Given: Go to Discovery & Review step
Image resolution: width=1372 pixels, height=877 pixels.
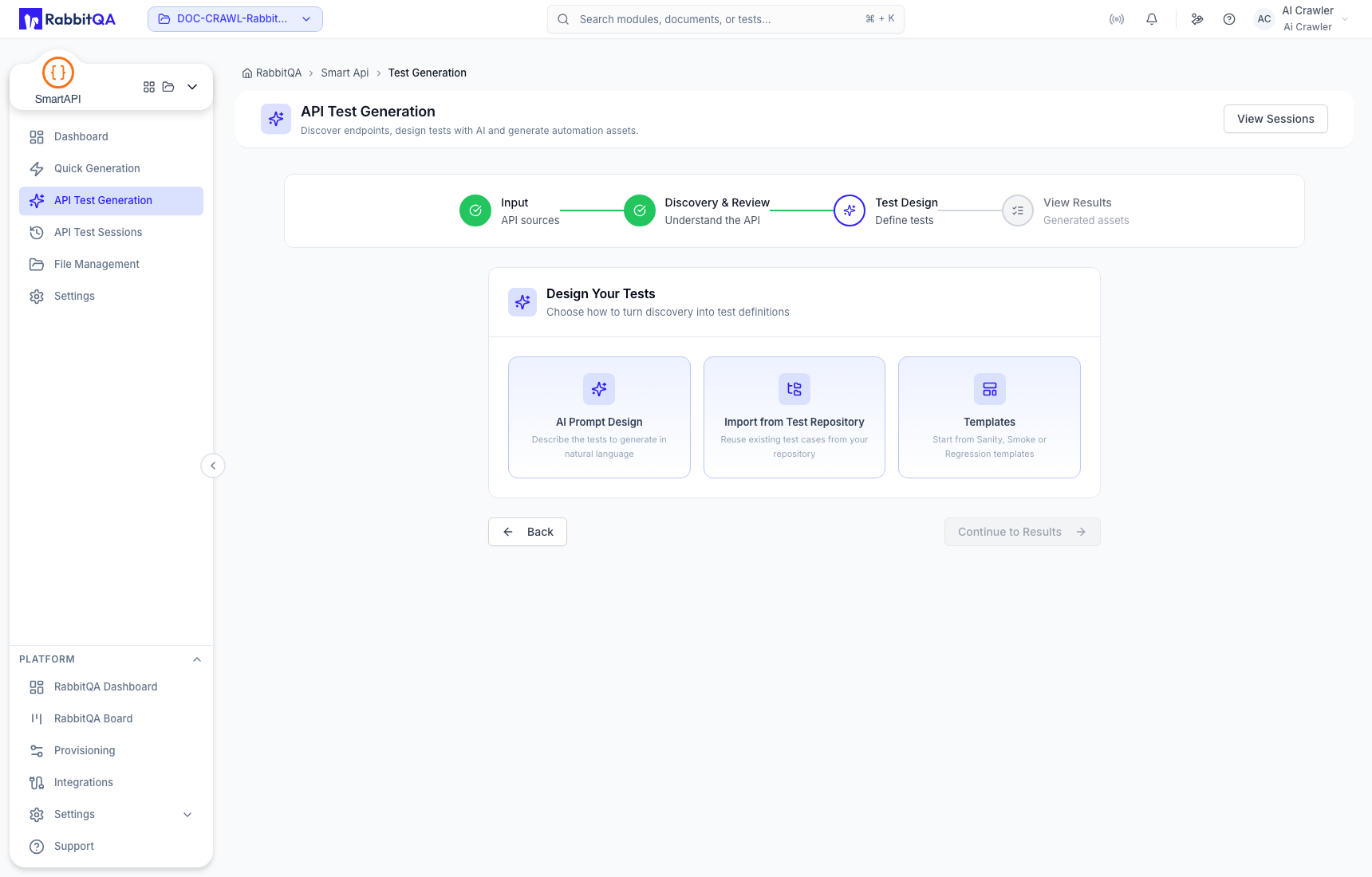Looking at the screenshot, I should [x=697, y=211].
